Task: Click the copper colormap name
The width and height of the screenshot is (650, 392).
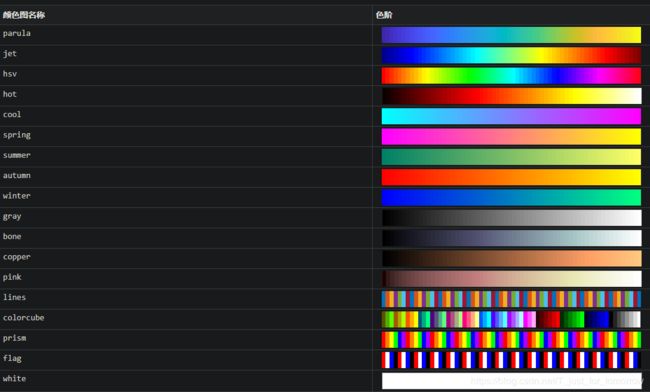Action: tap(17, 257)
